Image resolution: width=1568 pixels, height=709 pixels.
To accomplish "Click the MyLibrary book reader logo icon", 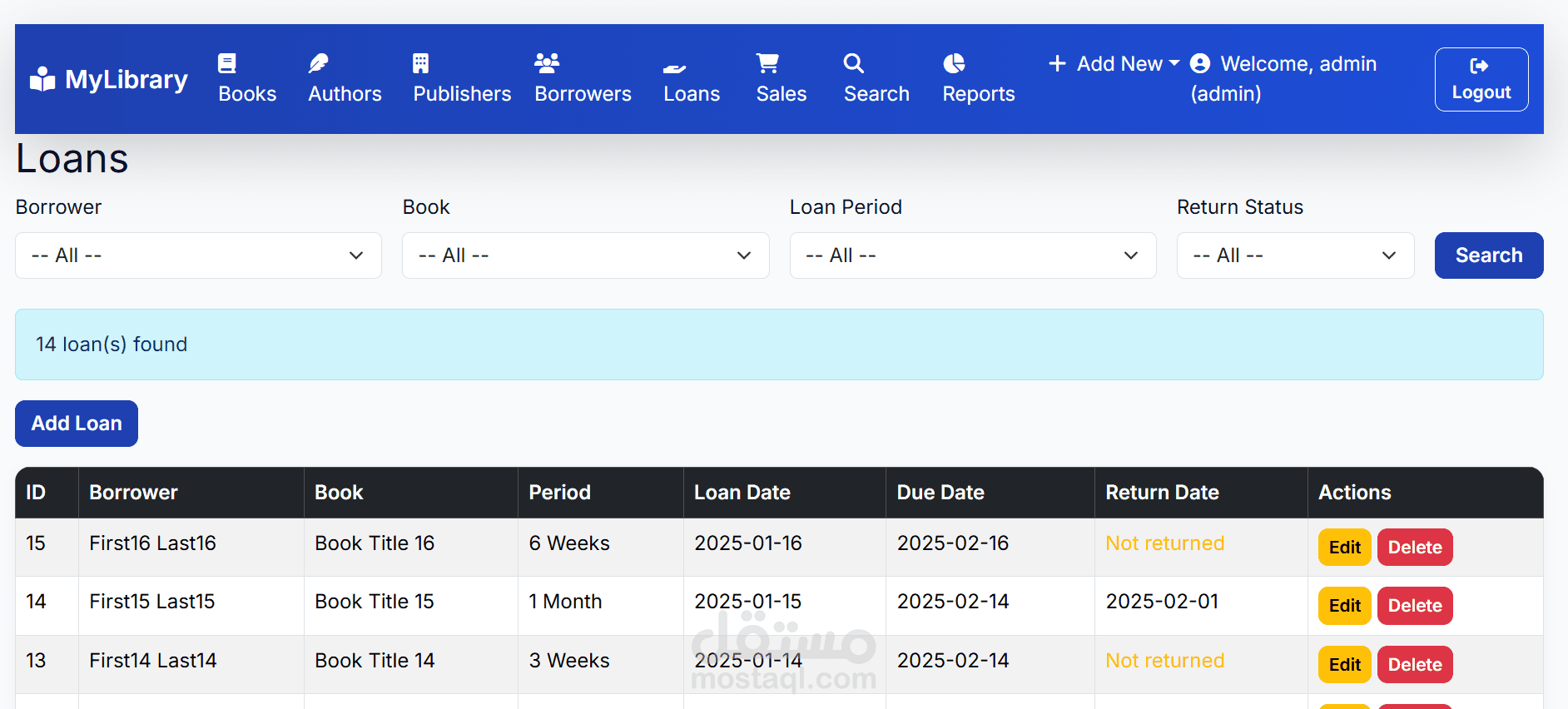I will pyautogui.click(x=42, y=79).
